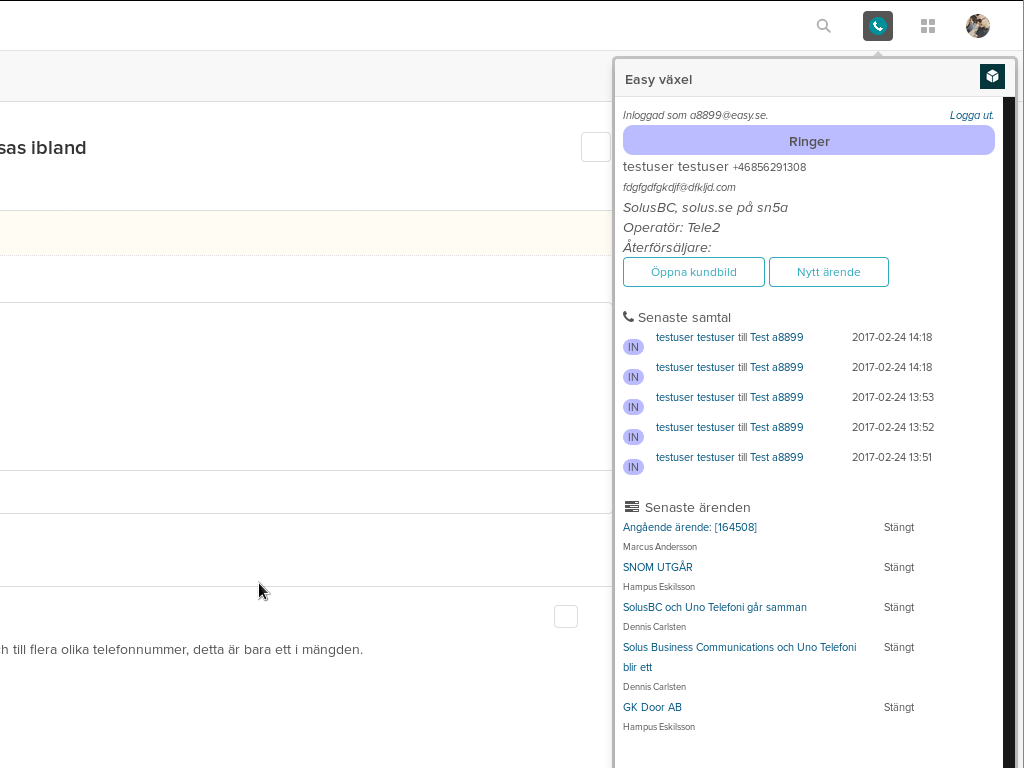The width and height of the screenshot is (1024, 768).
Task: Click the Logga ut link
Action: 971,115
